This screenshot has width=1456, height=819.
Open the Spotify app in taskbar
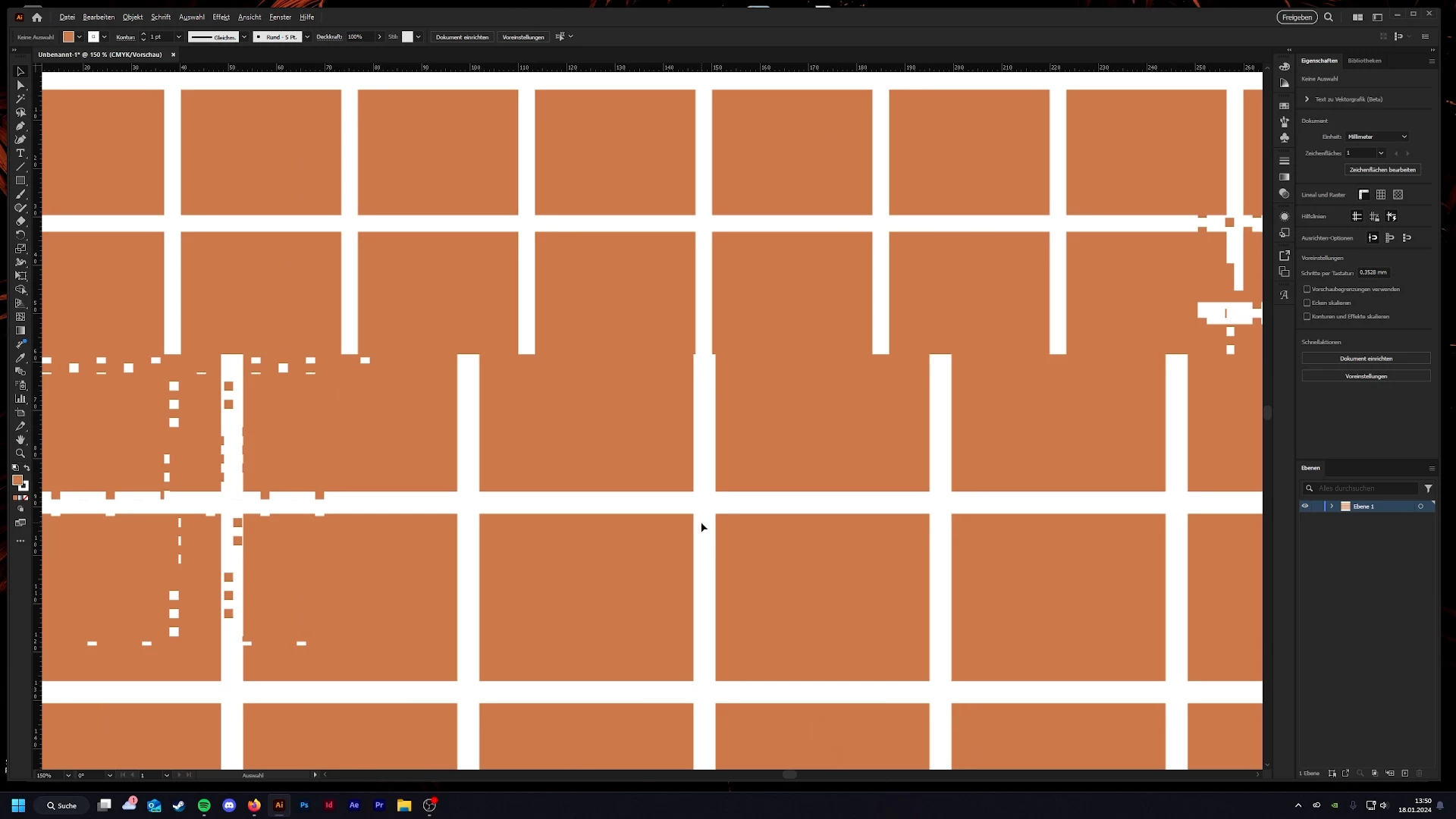204,805
